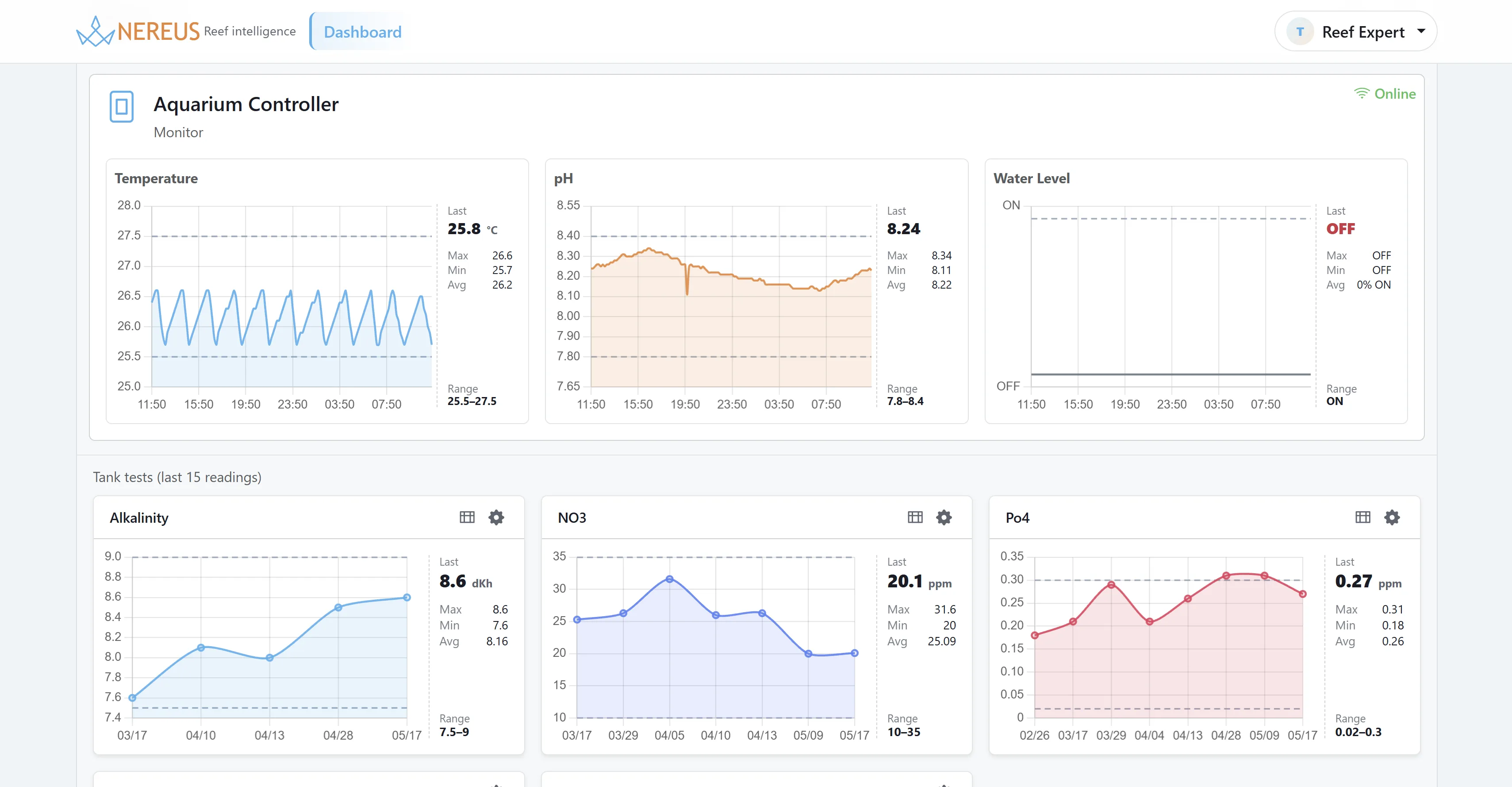Click the last temperature value 25.8
This screenshot has height=787, width=1512.
(464, 229)
